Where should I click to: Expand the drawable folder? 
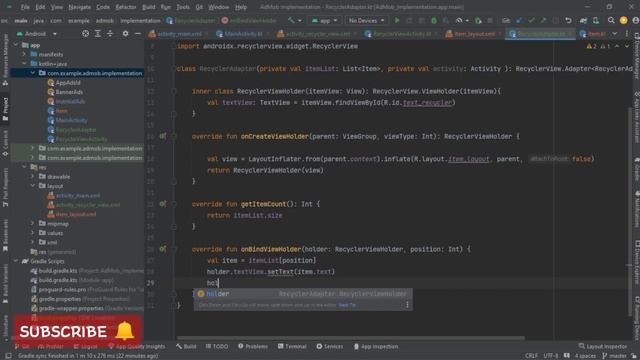click(x=33, y=176)
